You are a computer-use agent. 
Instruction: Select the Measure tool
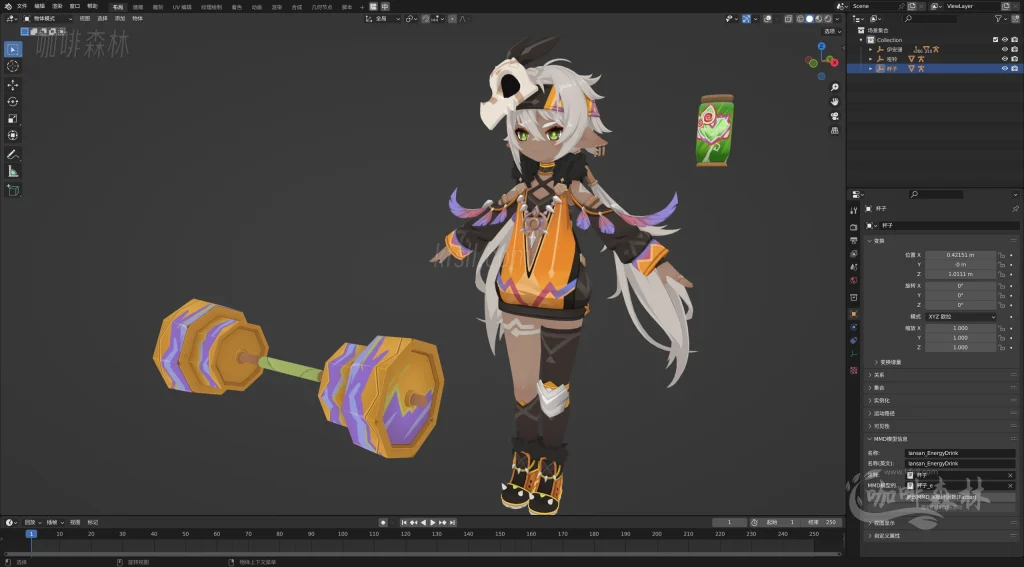pos(12,171)
